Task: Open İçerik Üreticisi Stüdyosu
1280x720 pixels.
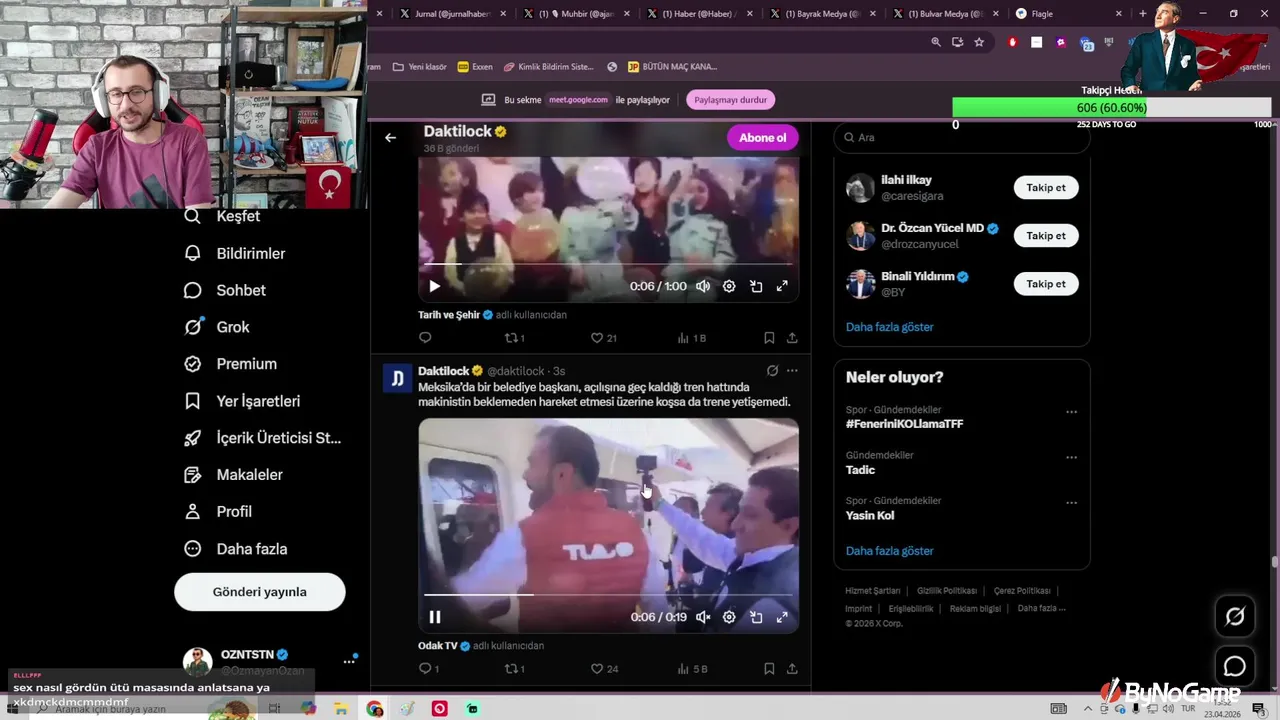Action: pos(263,438)
